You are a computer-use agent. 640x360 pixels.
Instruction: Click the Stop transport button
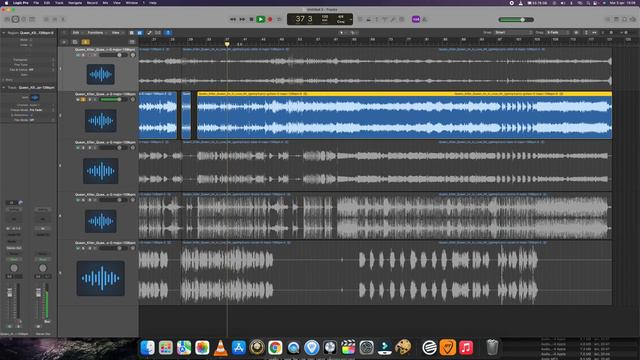251,19
